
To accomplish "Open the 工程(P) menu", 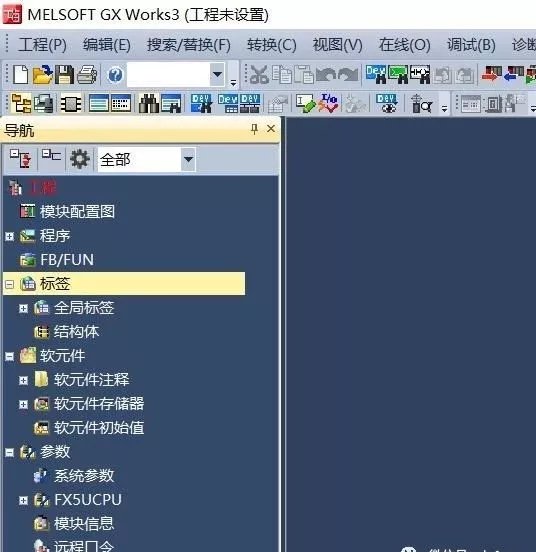I will click(x=42, y=45).
